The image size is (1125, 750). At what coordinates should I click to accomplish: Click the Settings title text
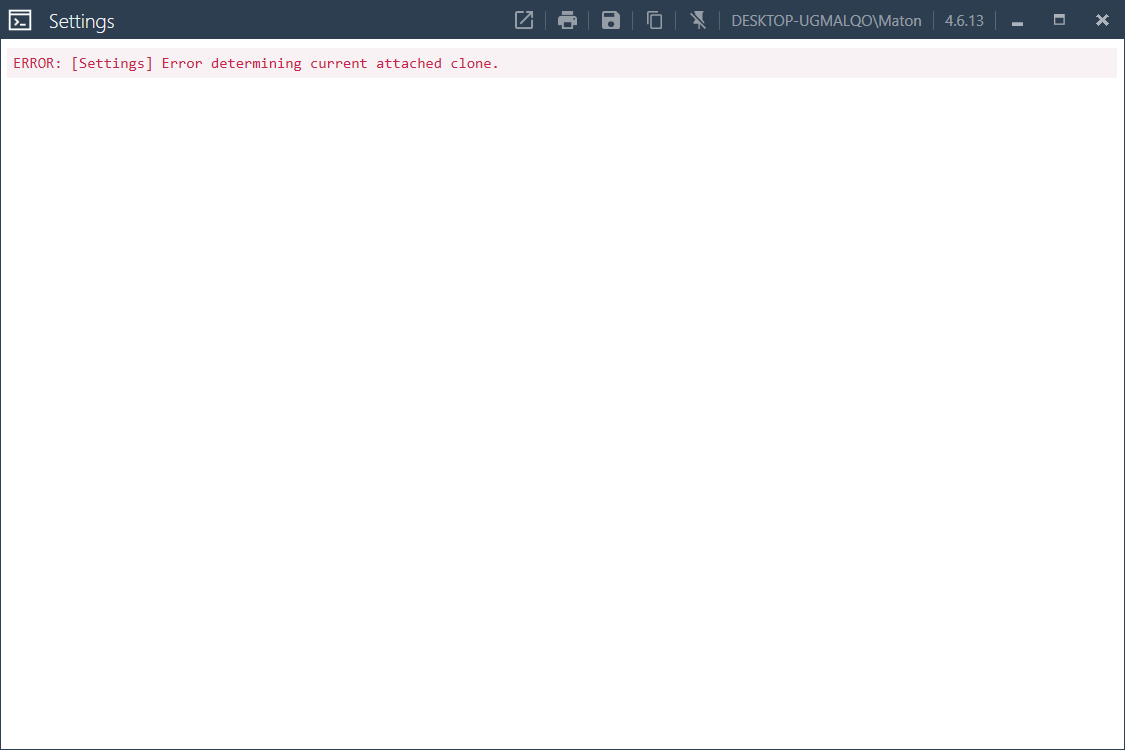(82, 20)
